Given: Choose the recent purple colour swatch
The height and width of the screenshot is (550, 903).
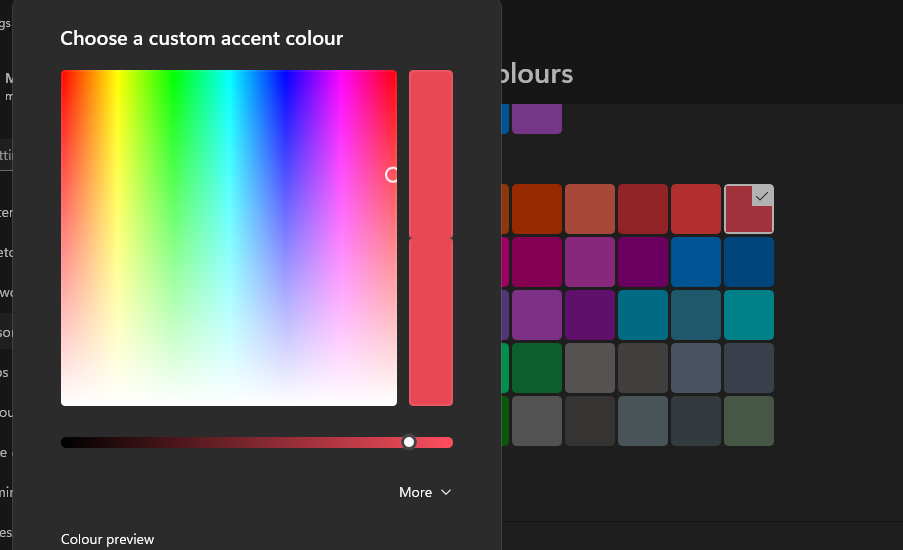Looking at the screenshot, I should [537, 118].
